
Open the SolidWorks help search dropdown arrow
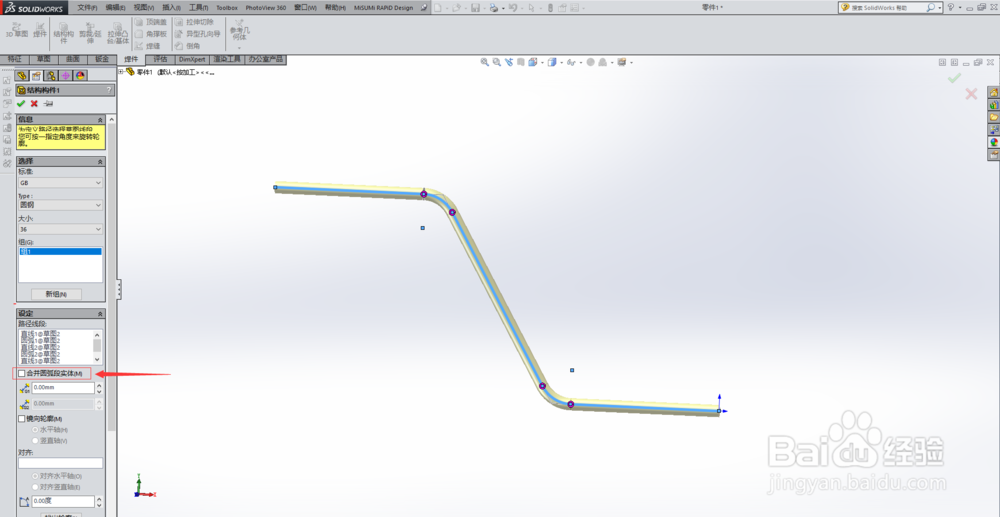(x=941, y=8)
